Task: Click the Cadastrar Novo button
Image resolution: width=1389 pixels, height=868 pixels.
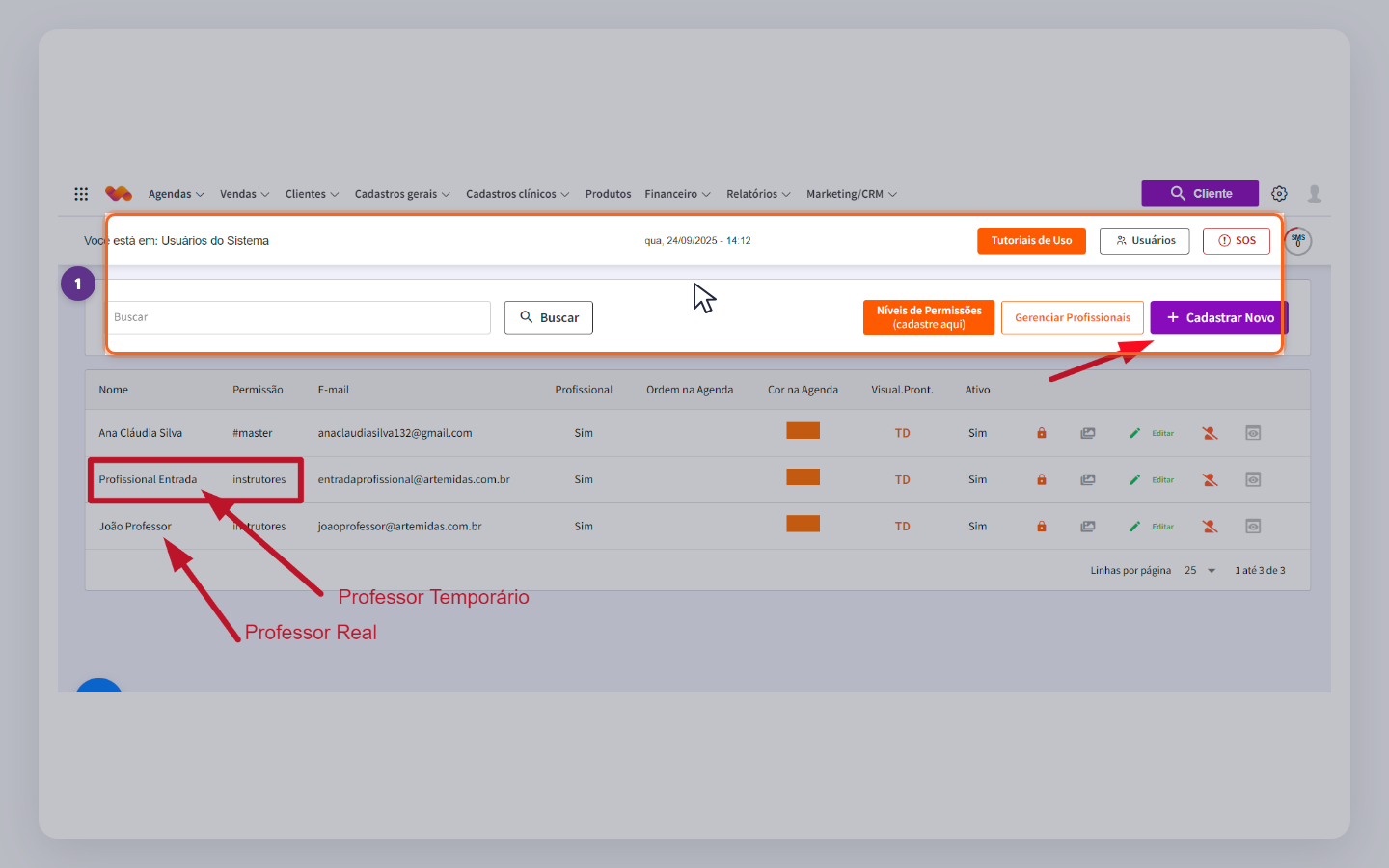Action: tap(1219, 317)
